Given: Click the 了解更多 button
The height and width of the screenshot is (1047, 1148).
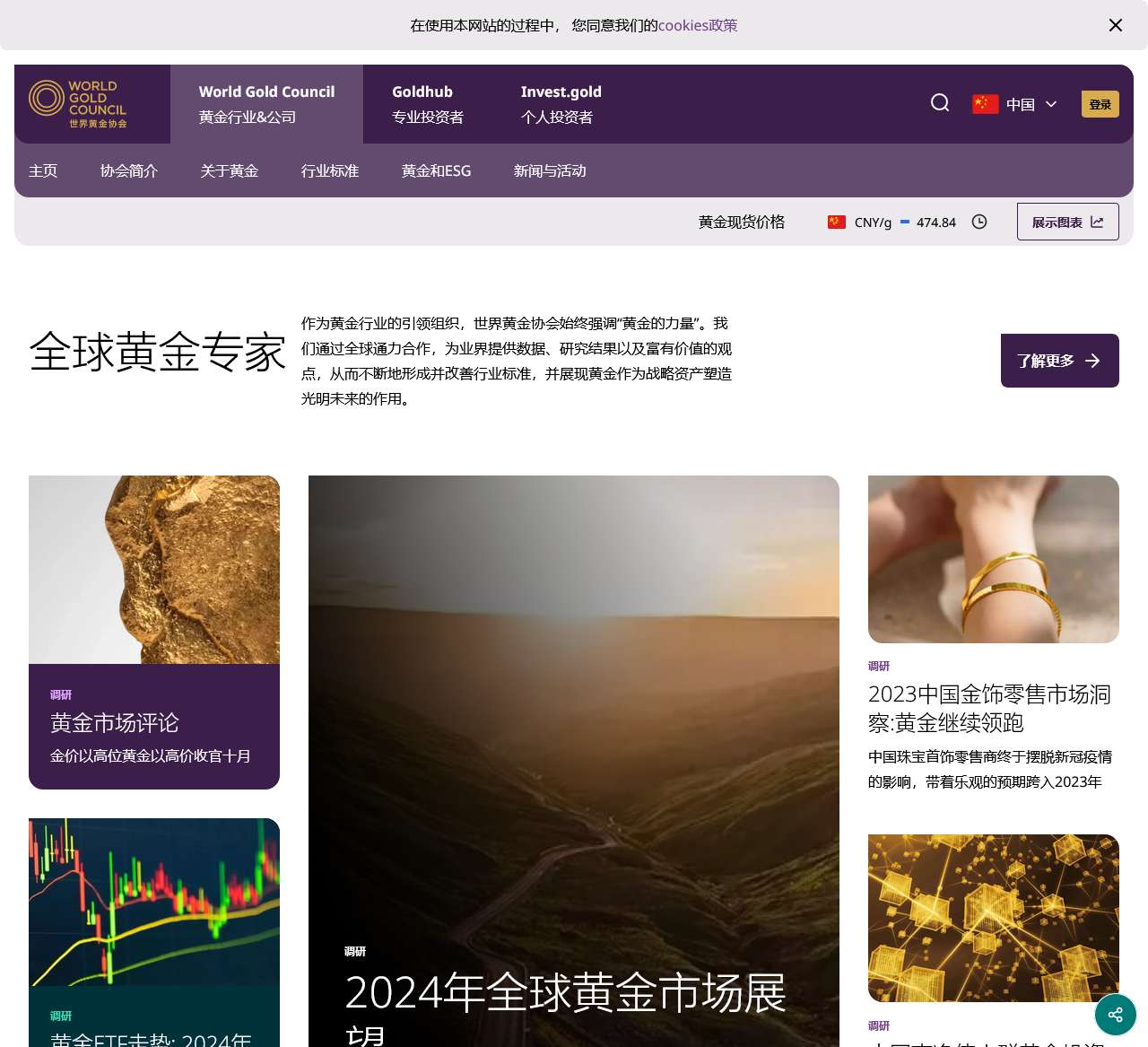Looking at the screenshot, I should pos(1060,361).
